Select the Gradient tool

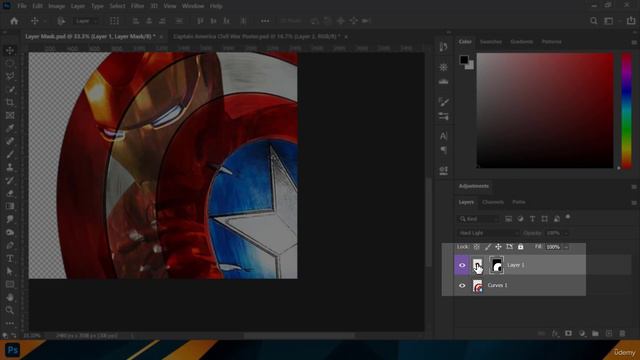[x=10, y=206]
